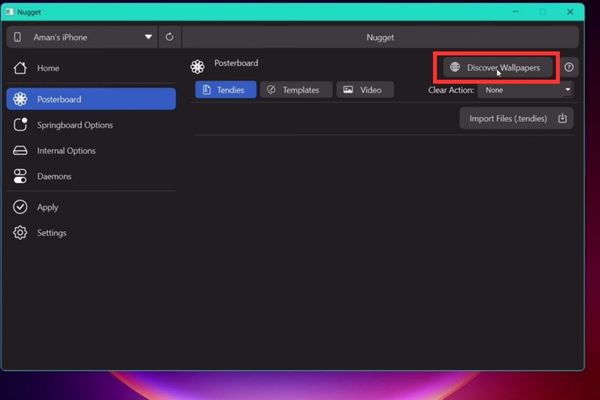Click the Apply checkmark icon
600x400 pixels.
click(20, 207)
